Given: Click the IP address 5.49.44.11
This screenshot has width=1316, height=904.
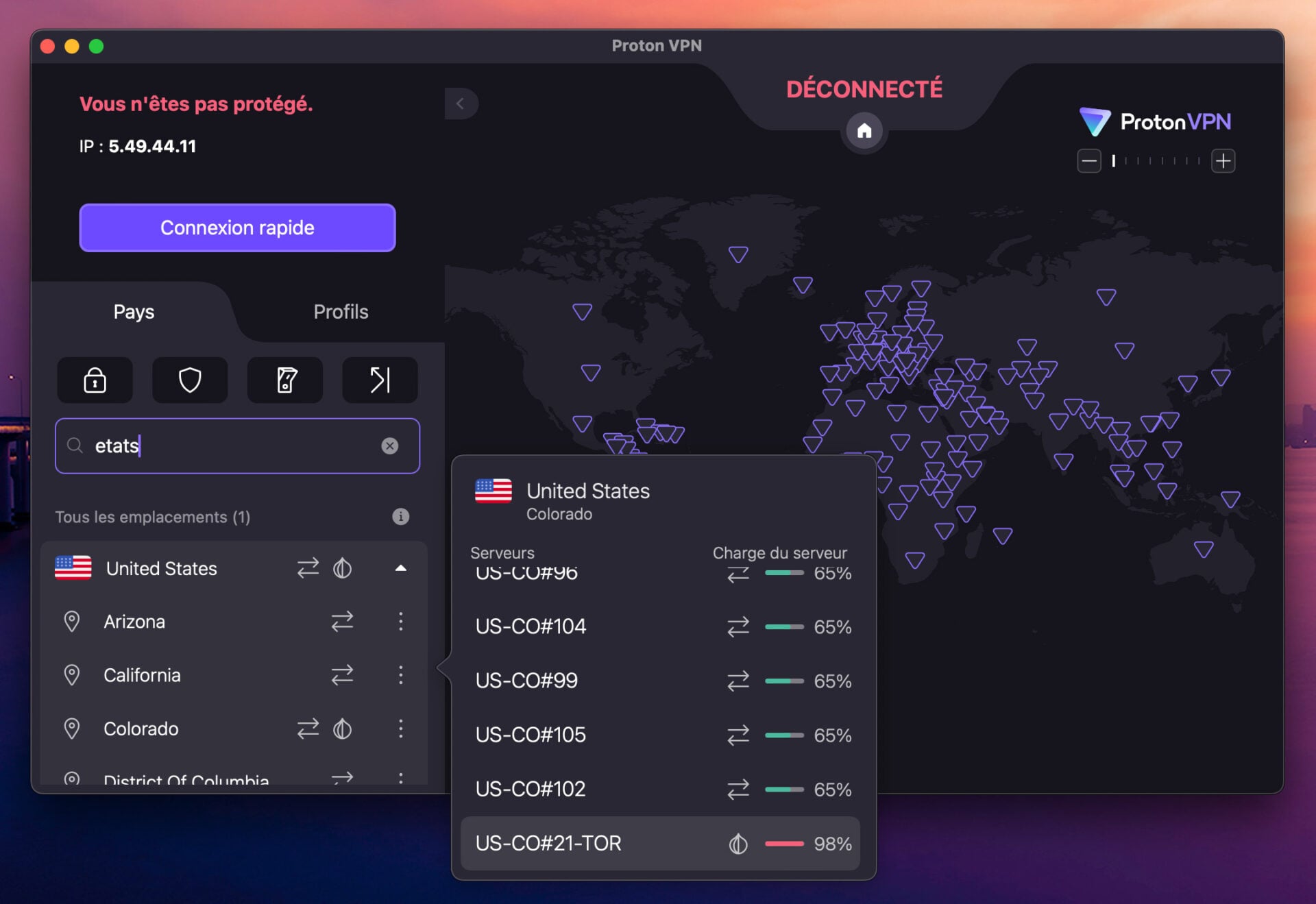Looking at the screenshot, I should (152, 146).
